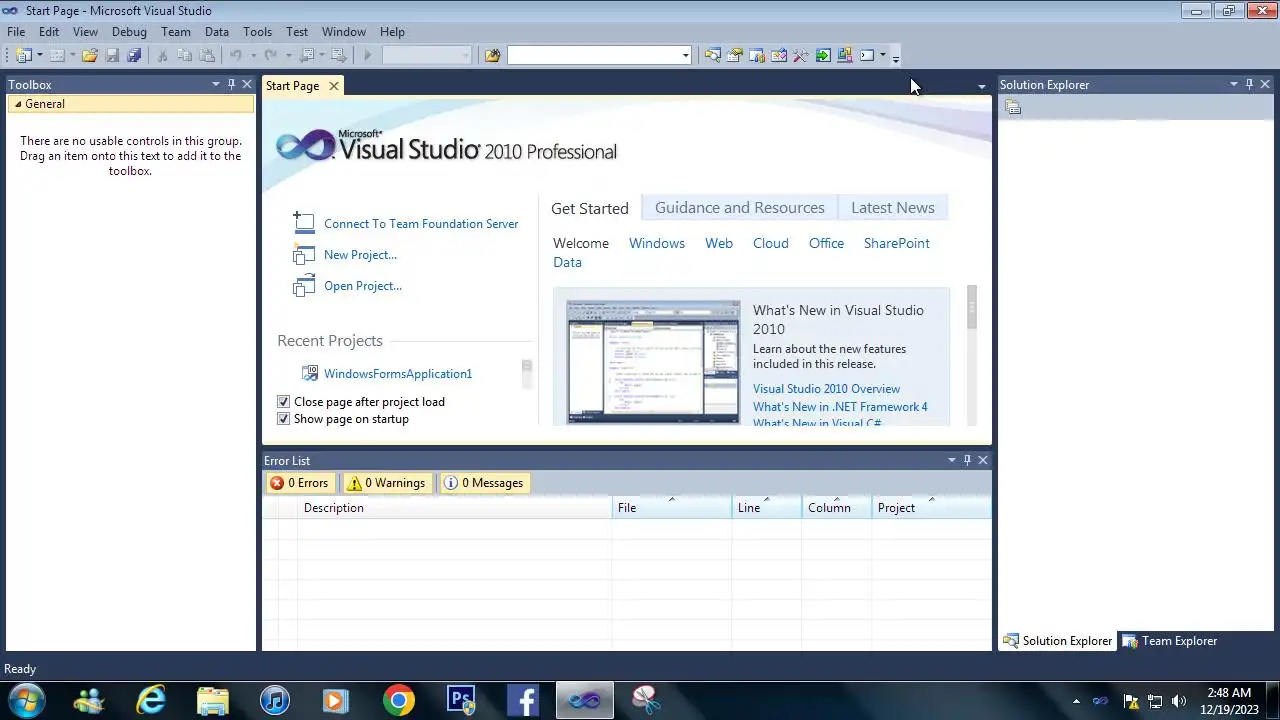The width and height of the screenshot is (1280, 720).
Task: Click the Undo arrow icon
Action: (x=235, y=56)
